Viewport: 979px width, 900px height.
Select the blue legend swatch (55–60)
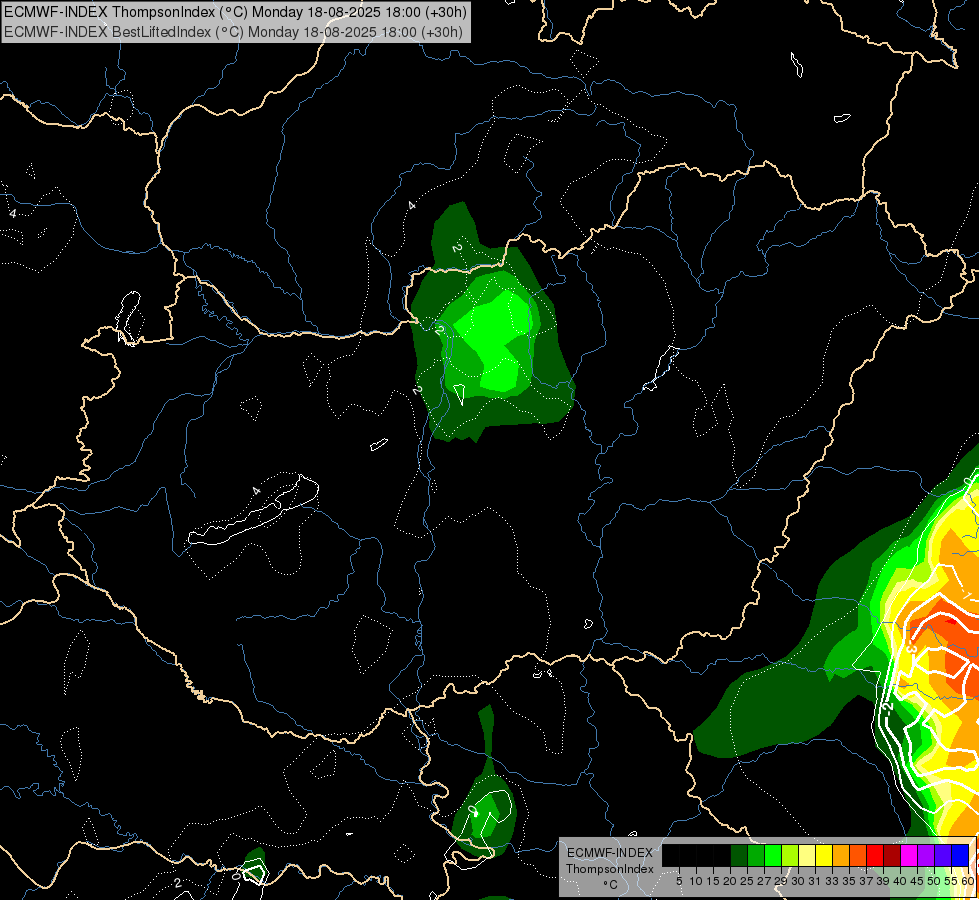coord(960,856)
